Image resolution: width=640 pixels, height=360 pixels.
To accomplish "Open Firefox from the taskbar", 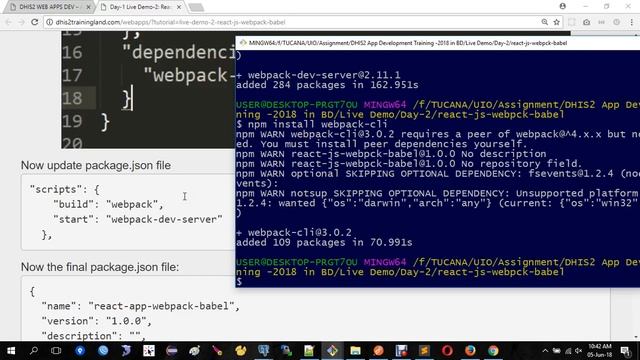I will [x=470, y=351].
